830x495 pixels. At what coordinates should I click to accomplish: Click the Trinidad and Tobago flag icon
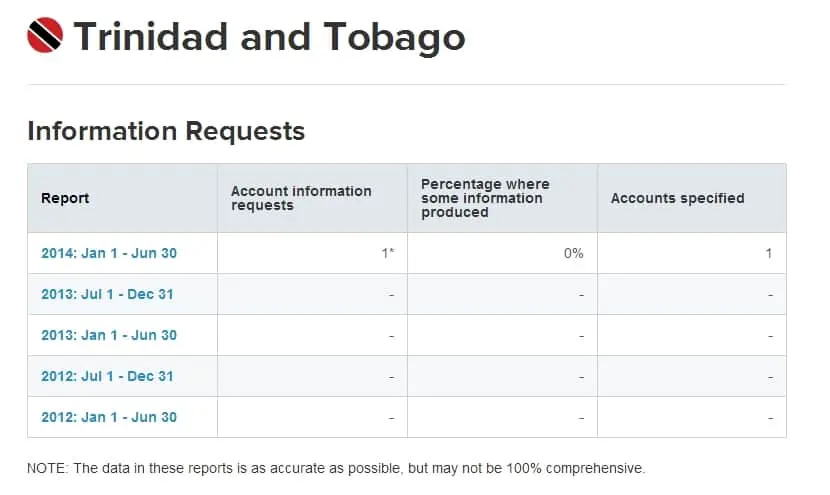point(45,36)
